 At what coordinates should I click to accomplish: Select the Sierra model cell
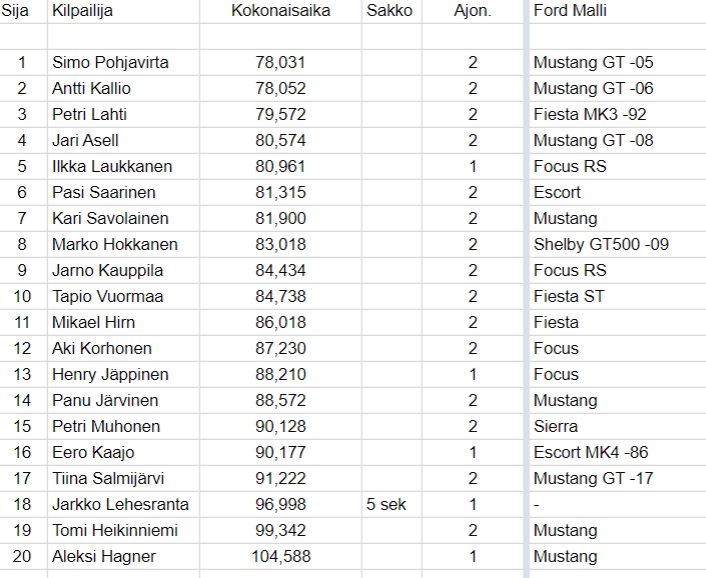tap(556, 426)
